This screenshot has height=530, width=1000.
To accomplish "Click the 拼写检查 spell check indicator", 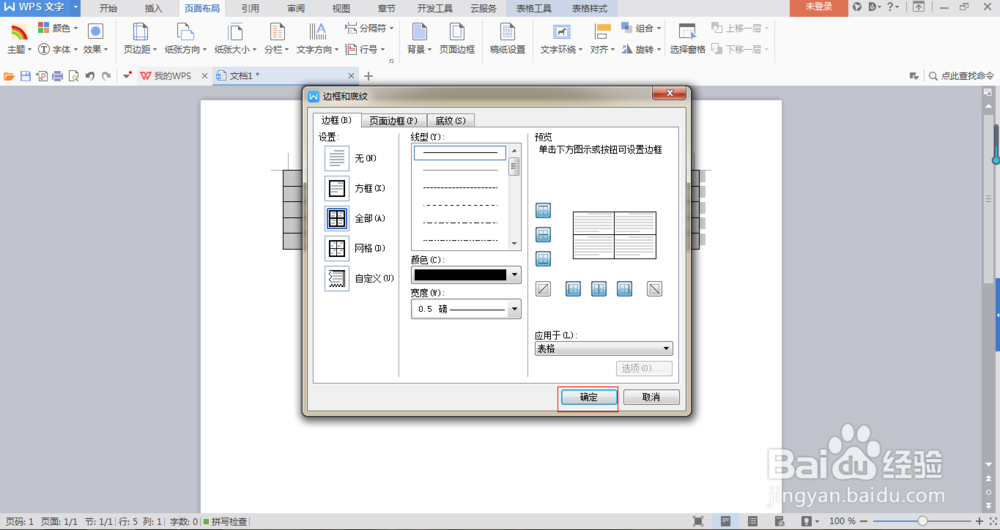I will tap(225, 522).
